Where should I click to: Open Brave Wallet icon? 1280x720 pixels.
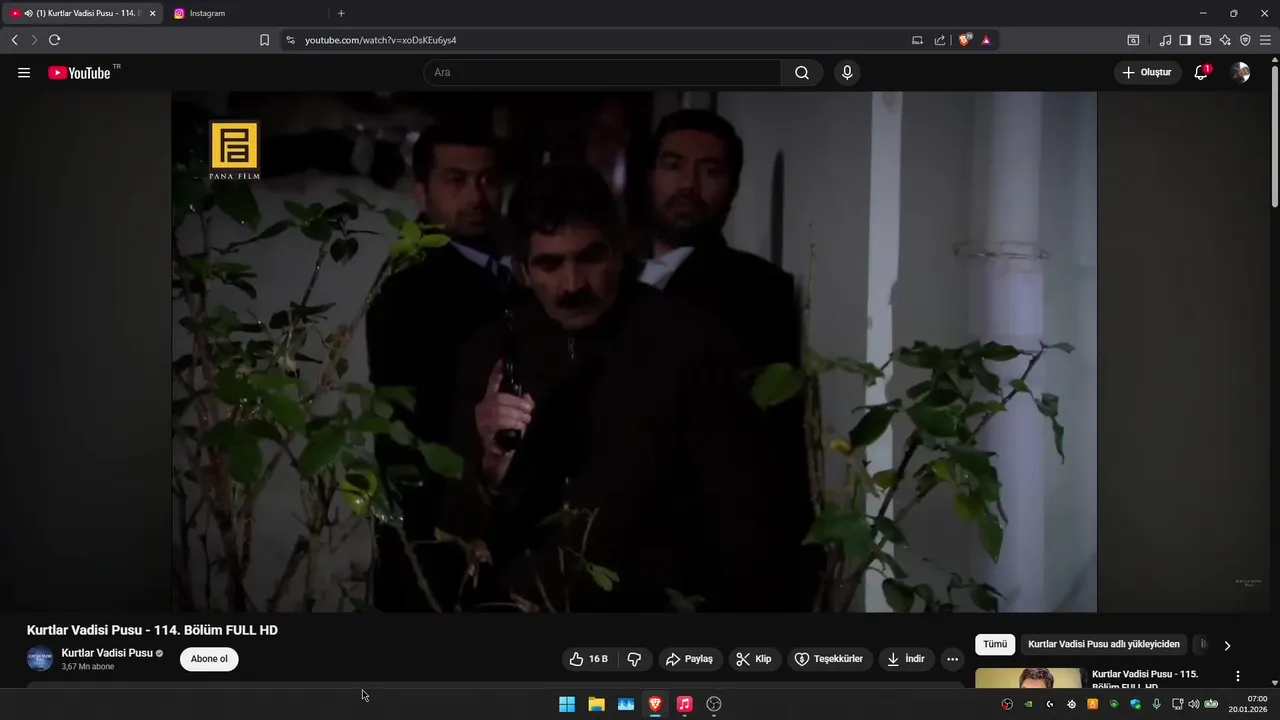click(1205, 40)
